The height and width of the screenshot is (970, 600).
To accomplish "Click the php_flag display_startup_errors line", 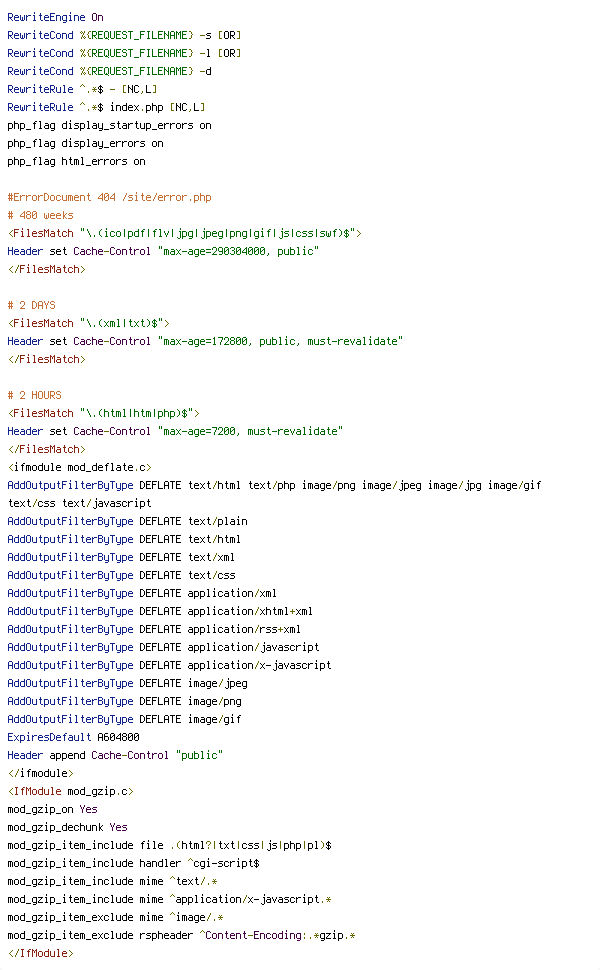I will (109, 126).
